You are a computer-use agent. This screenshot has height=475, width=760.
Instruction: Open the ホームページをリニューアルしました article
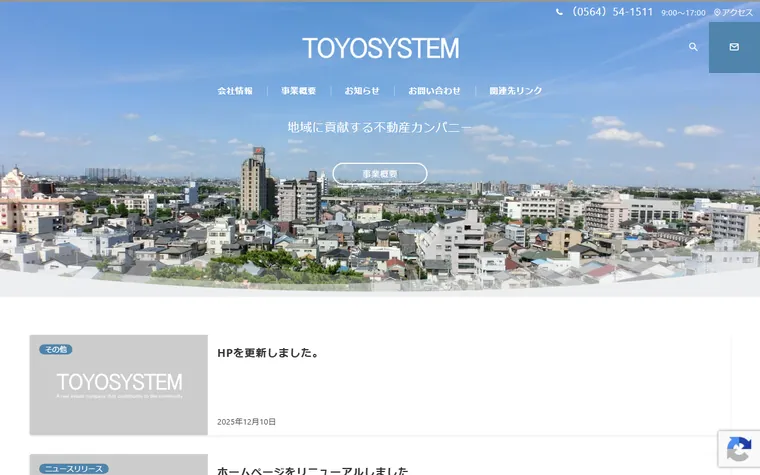pos(313,470)
